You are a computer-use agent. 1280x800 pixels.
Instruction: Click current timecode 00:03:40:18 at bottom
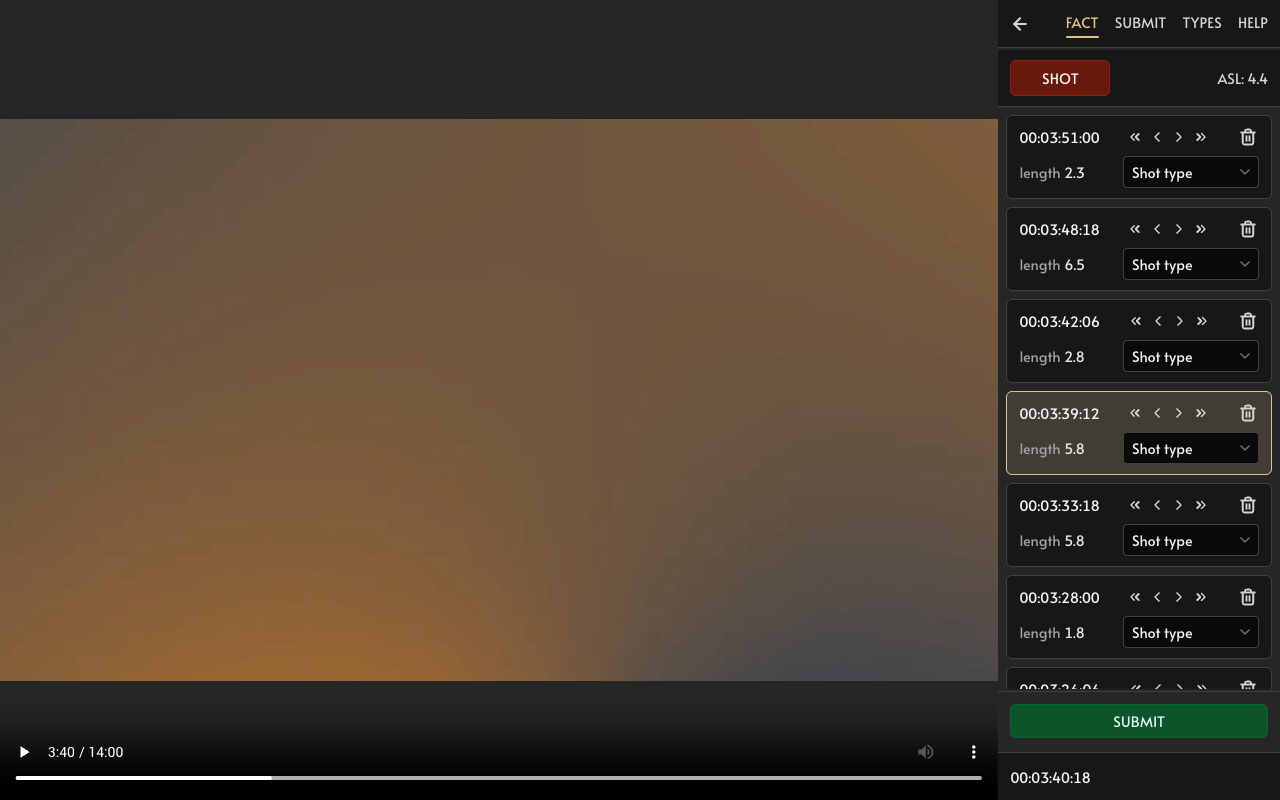[1050, 777]
